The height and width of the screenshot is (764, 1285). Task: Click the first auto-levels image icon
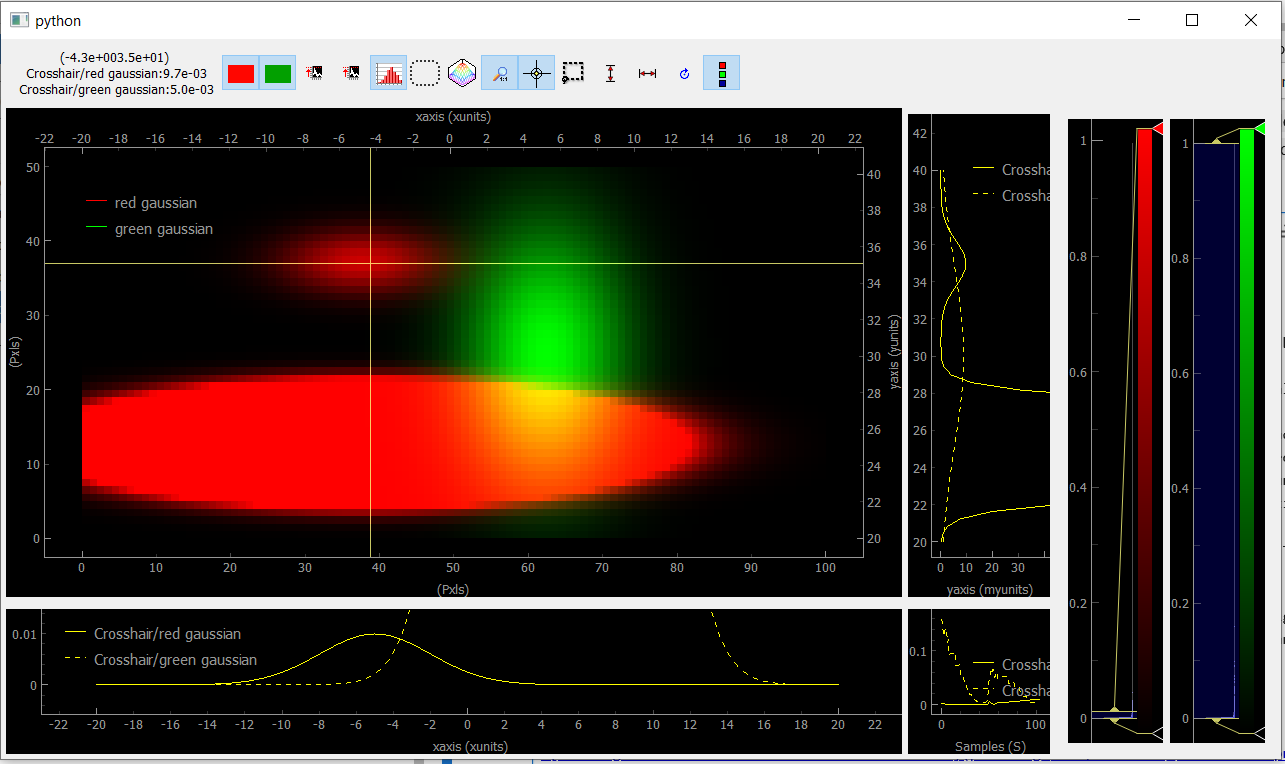point(314,73)
